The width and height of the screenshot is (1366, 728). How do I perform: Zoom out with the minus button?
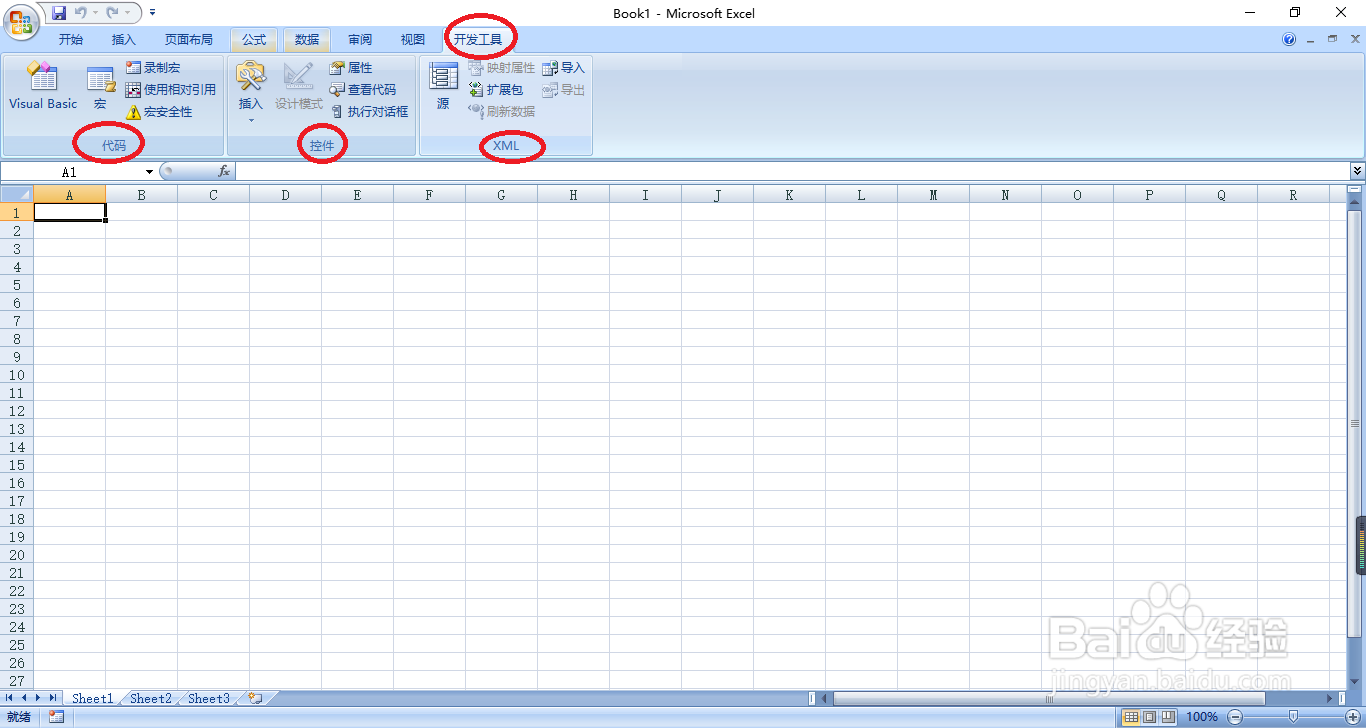(x=1235, y=717)
